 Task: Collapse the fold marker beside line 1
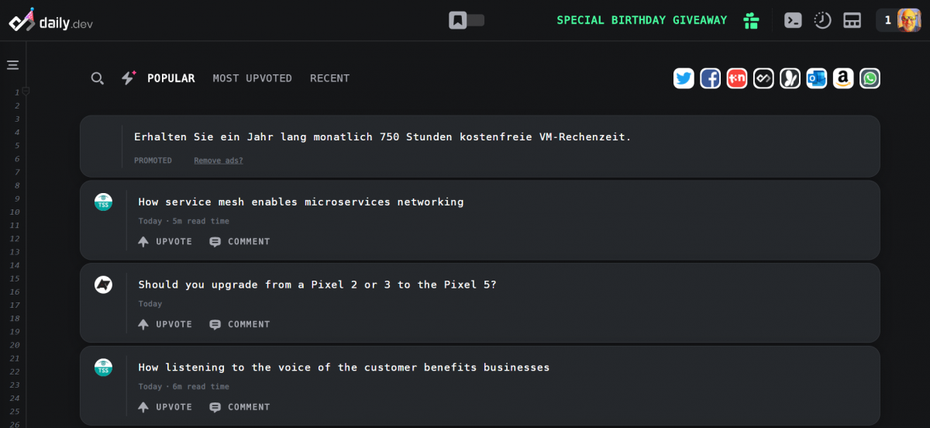point(26,91)
